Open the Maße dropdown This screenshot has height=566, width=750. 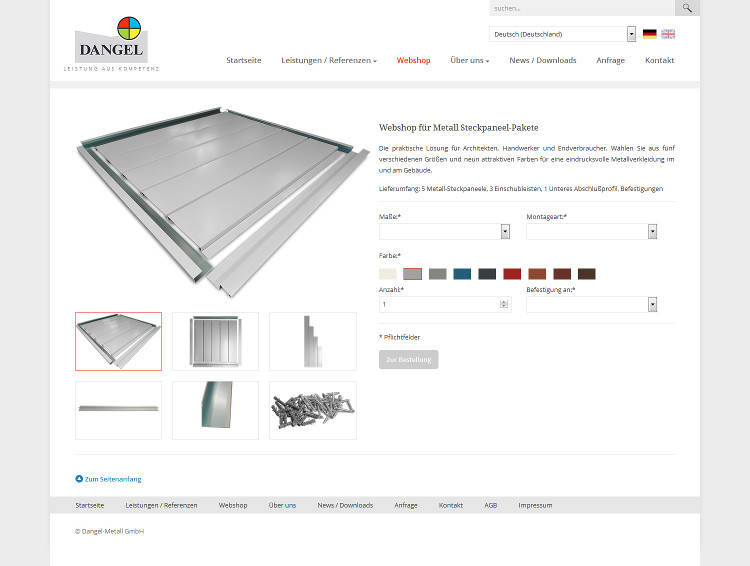pyautogui.click(x=444, y=232)
